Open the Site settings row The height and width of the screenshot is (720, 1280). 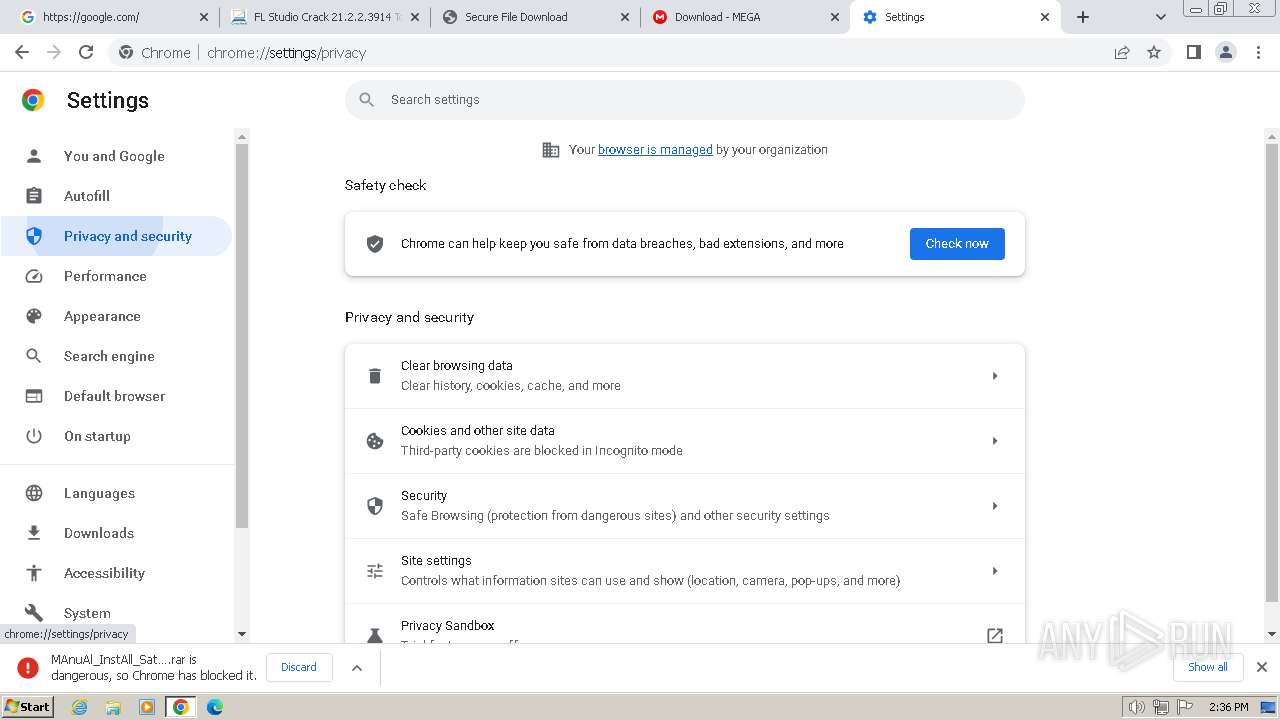click(x=685, y=571)
